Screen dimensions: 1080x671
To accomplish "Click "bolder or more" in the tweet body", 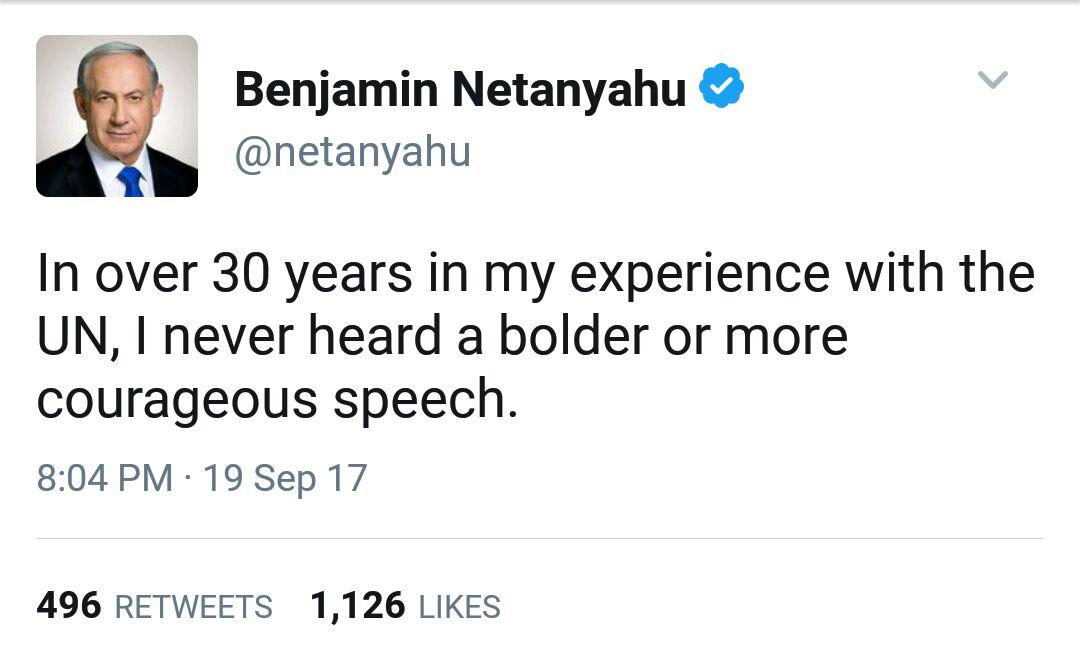I will click(672, 337).
